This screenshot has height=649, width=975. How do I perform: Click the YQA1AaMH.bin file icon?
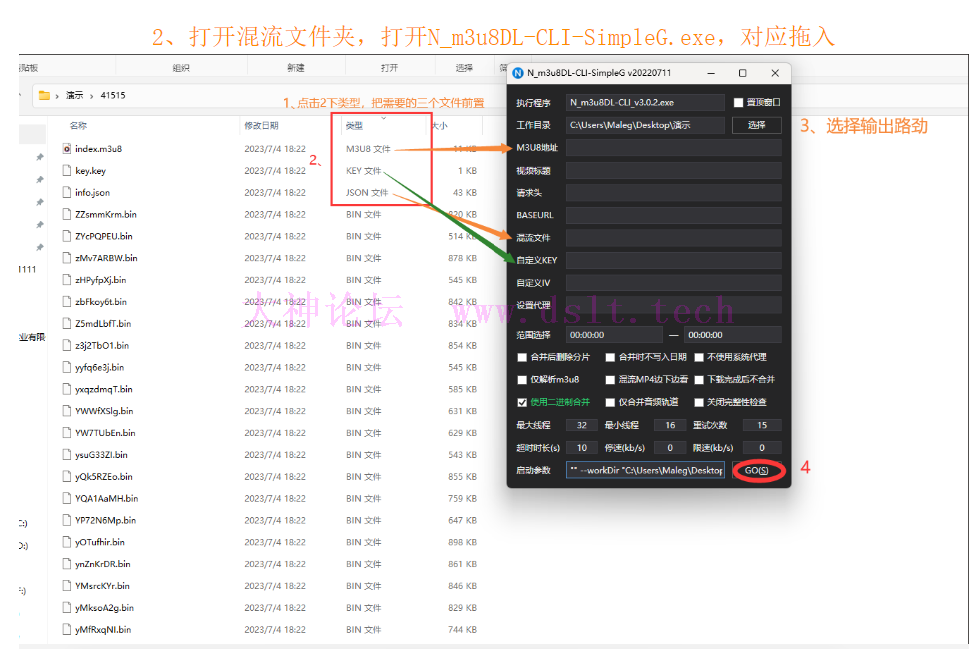(x=67, y=498)
